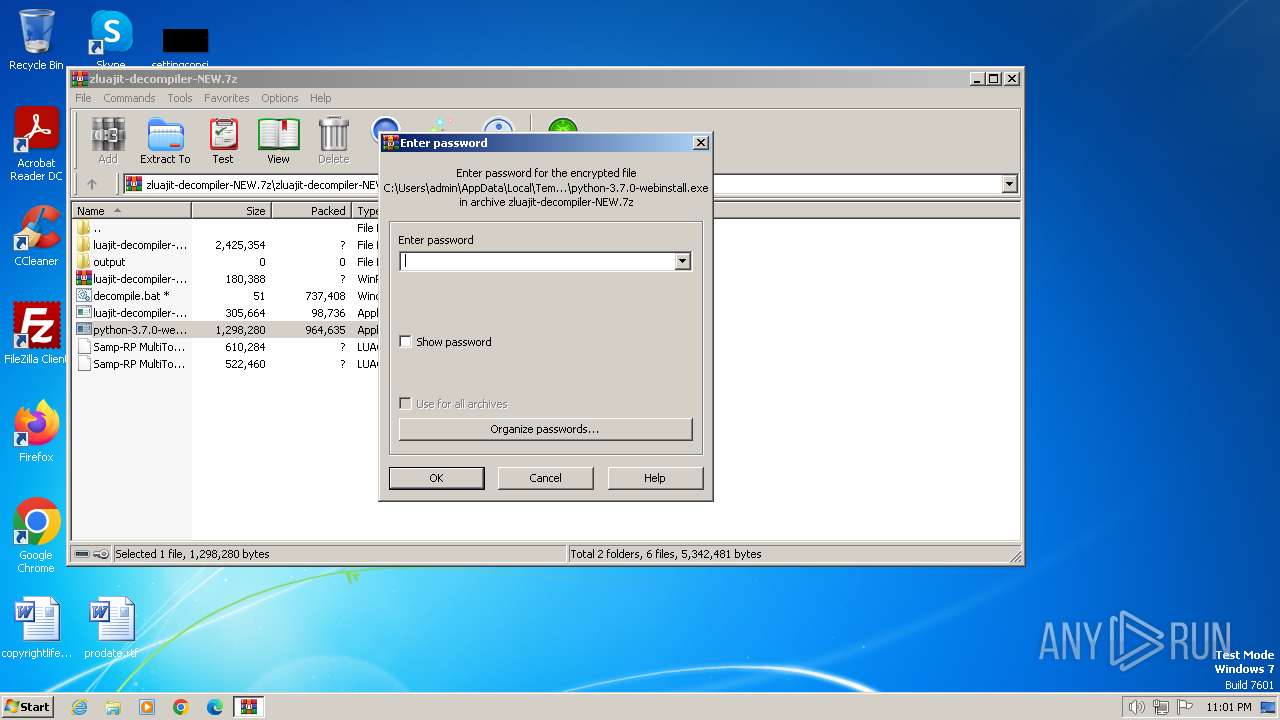Focus the Enter password input field
Image resolution: width=1280 pixels, height=720 pixels.
pyautogui.click(x=537, y=261)
